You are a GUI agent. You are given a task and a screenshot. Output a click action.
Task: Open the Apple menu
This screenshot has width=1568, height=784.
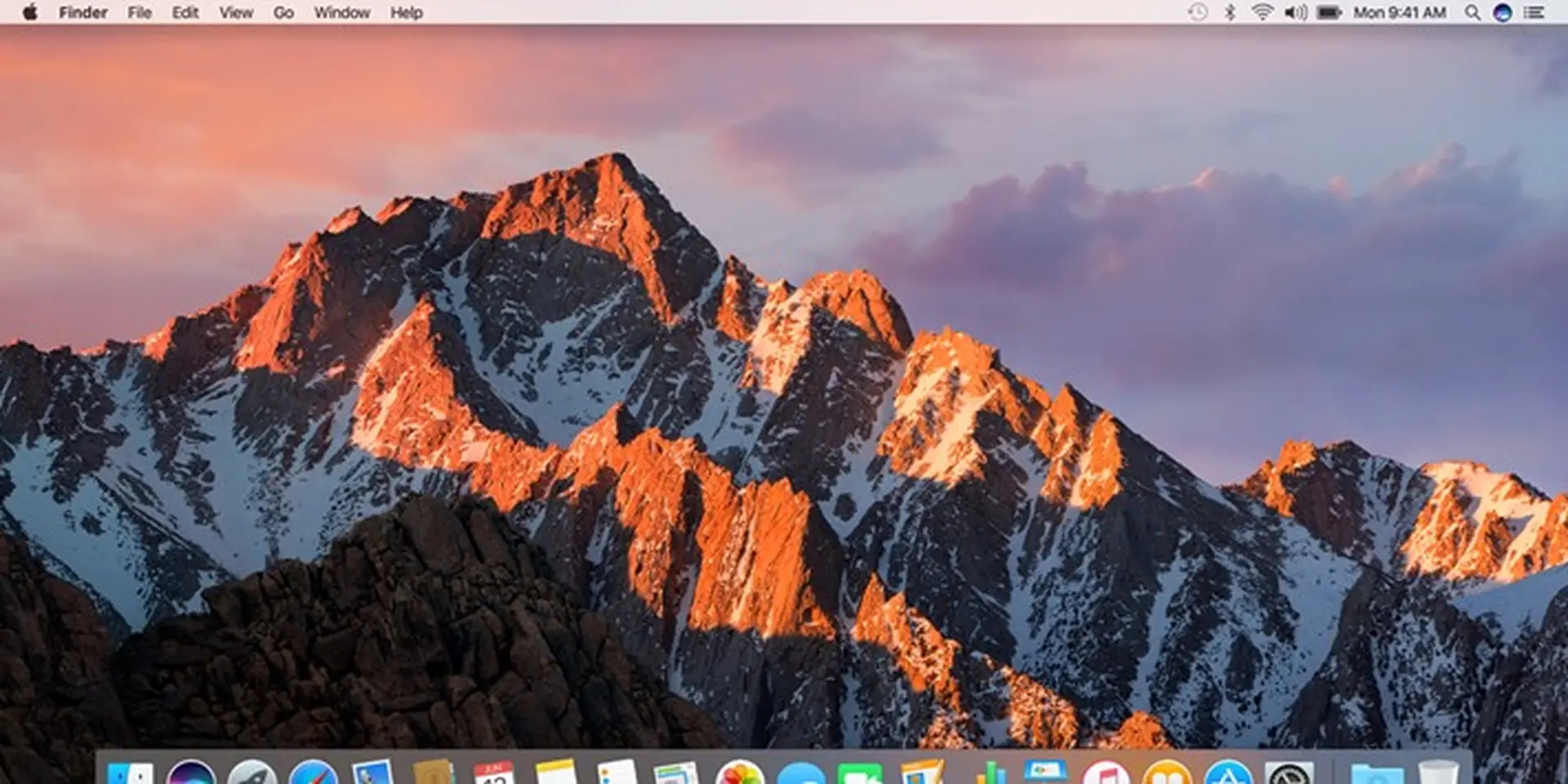tap(29, 12)
